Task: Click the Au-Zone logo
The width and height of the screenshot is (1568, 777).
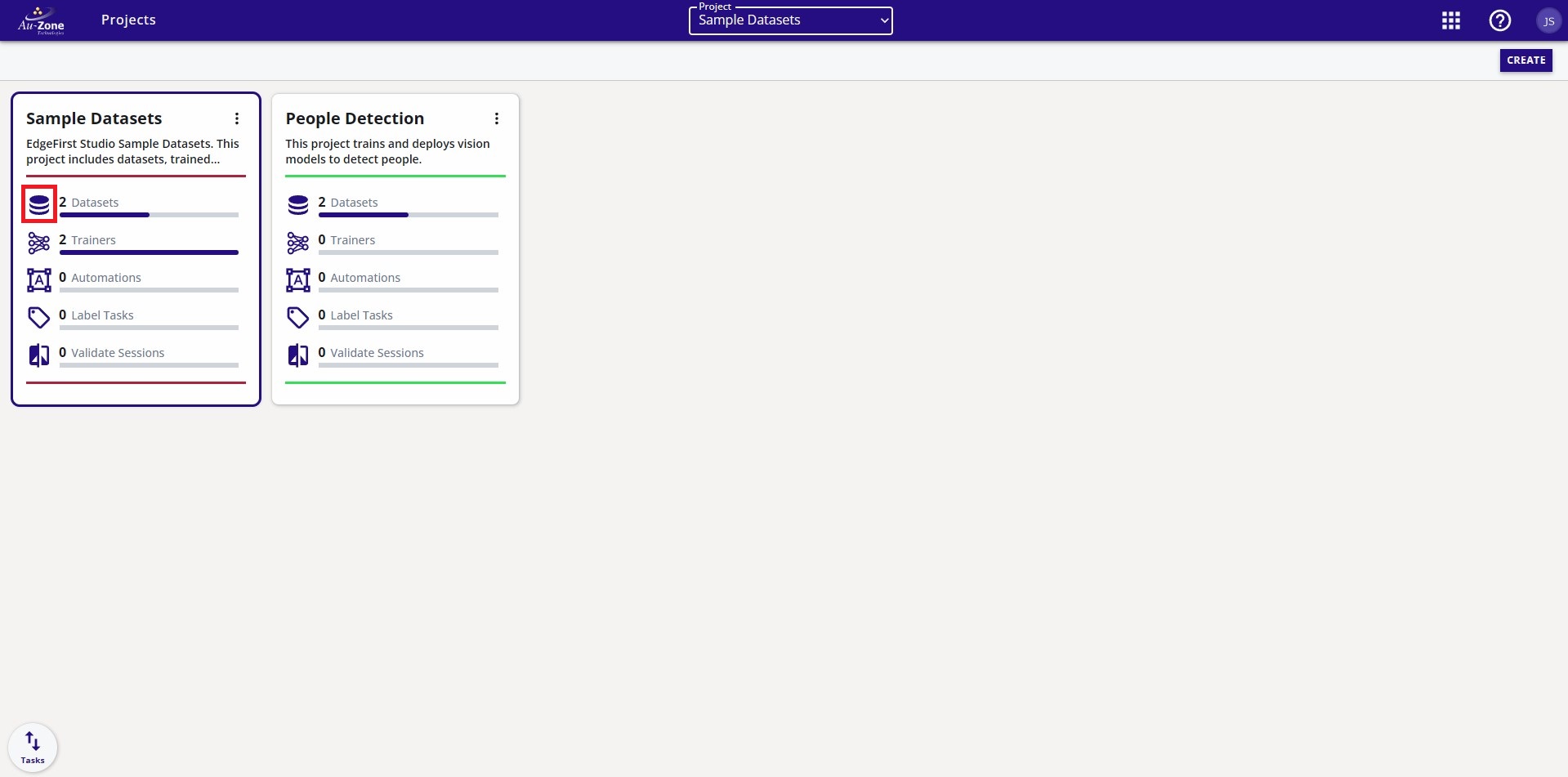Action: click(x=41, y=20)
